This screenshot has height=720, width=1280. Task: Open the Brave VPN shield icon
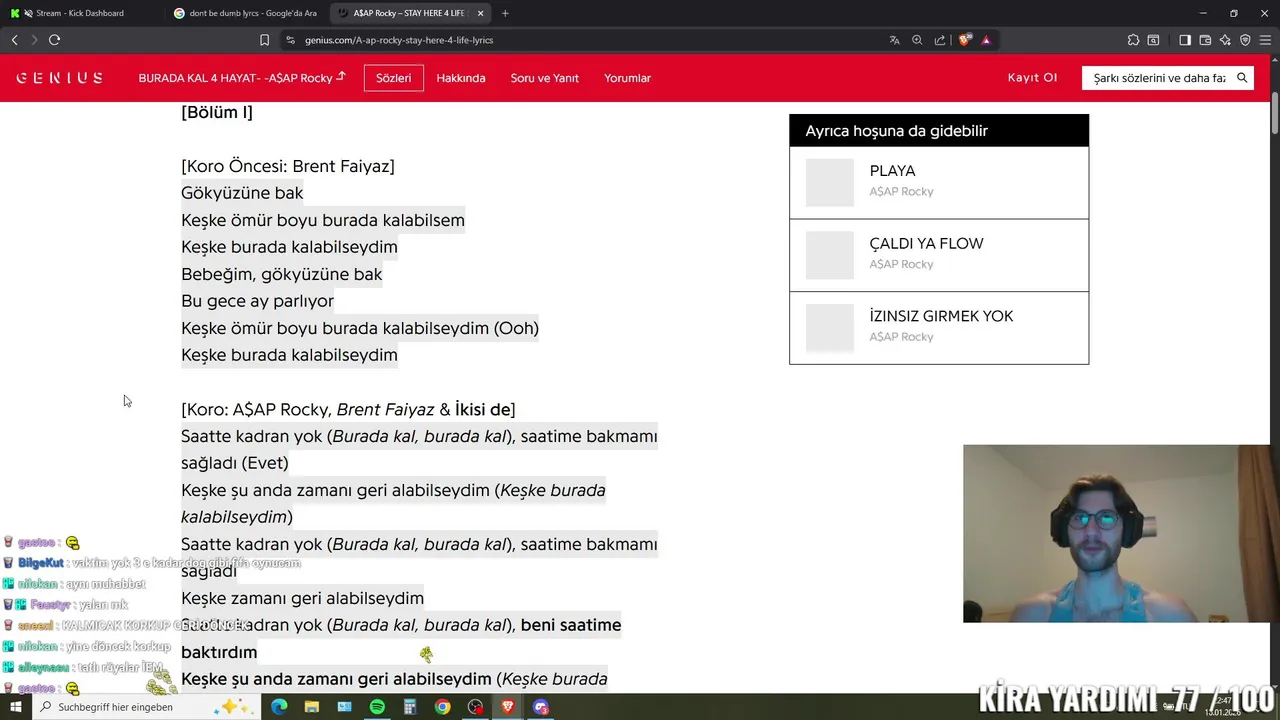[x=1245, y=40]
